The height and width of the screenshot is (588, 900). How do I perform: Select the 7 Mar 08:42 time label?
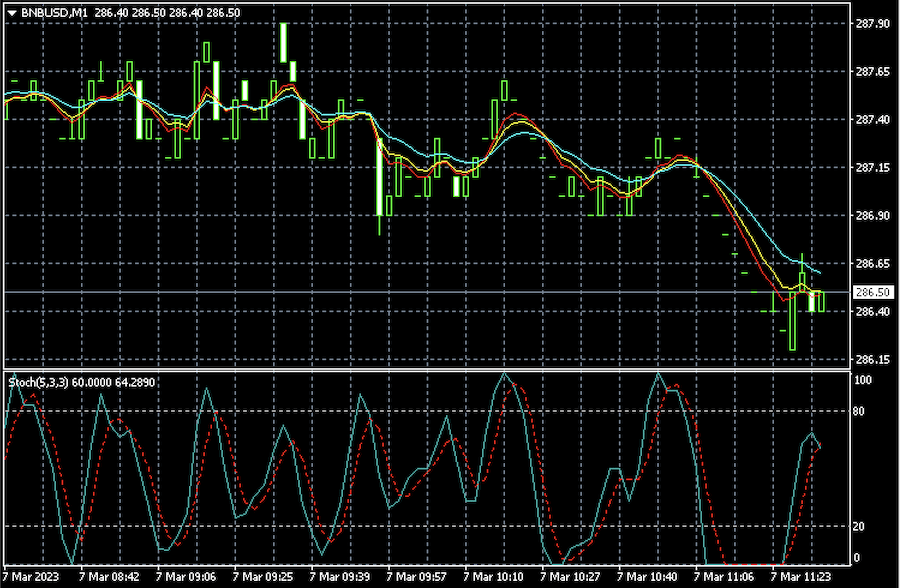[x=109, y=576]
